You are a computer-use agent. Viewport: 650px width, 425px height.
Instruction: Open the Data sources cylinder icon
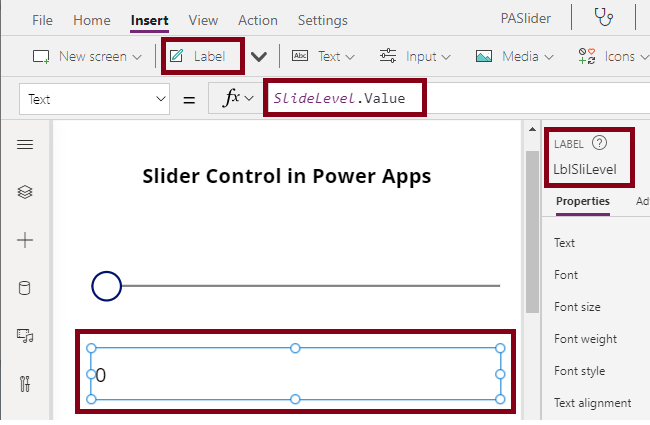point(25,288)
